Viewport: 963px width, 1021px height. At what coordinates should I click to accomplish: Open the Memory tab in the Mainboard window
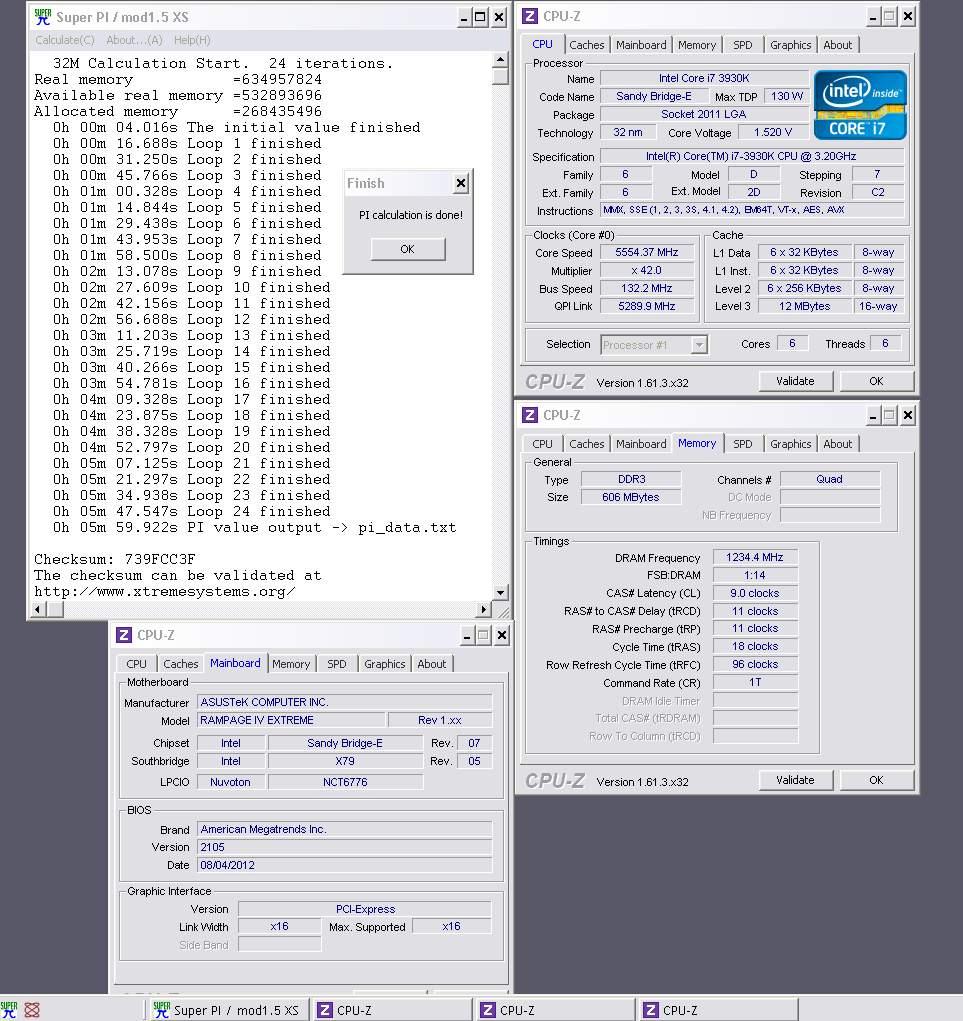point(290,664)
